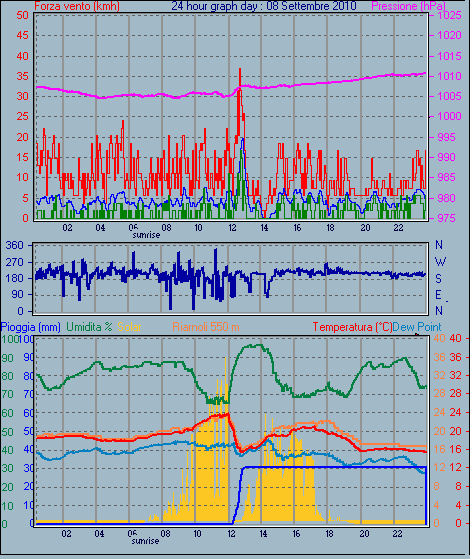The height and width of the screenshot is (559, 470).
Task: Click the 360 label on wind direction axis
Action: (x=15, y=245)
